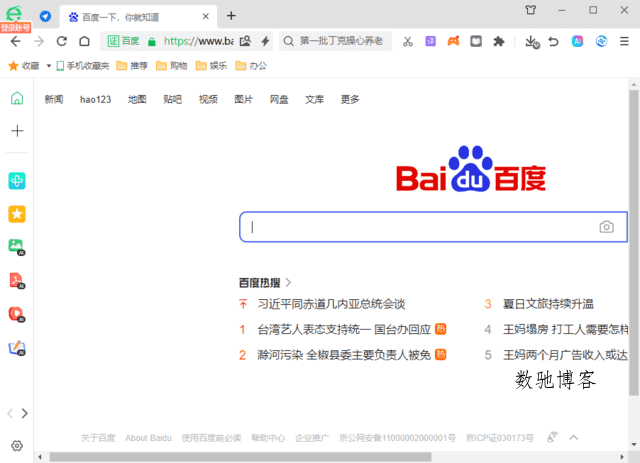The image size is (640, 463).
Task: Go back with the back arrow
Action: (x=16, y=41)
